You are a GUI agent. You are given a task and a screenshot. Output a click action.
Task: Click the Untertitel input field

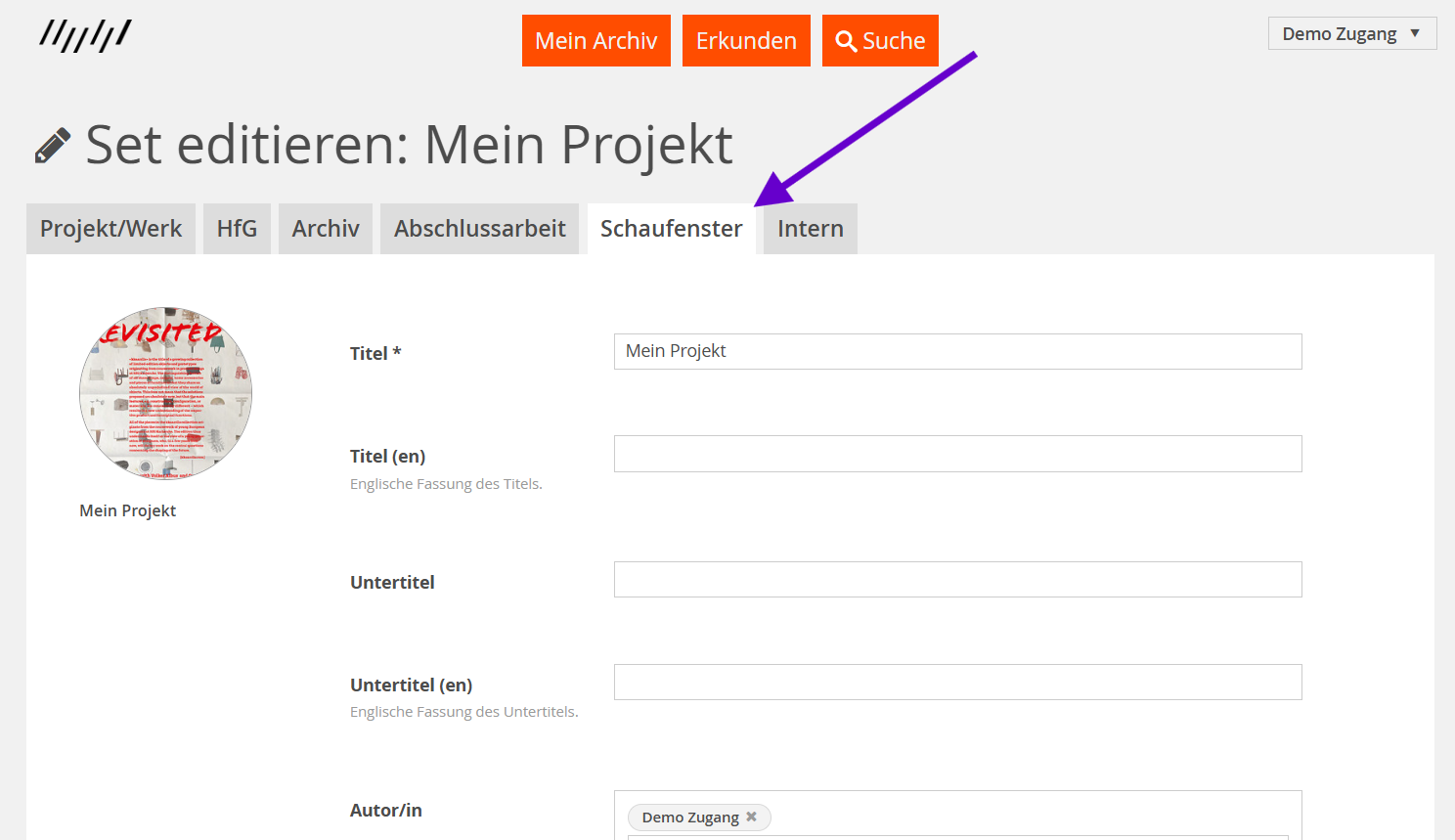coord(957,579)
